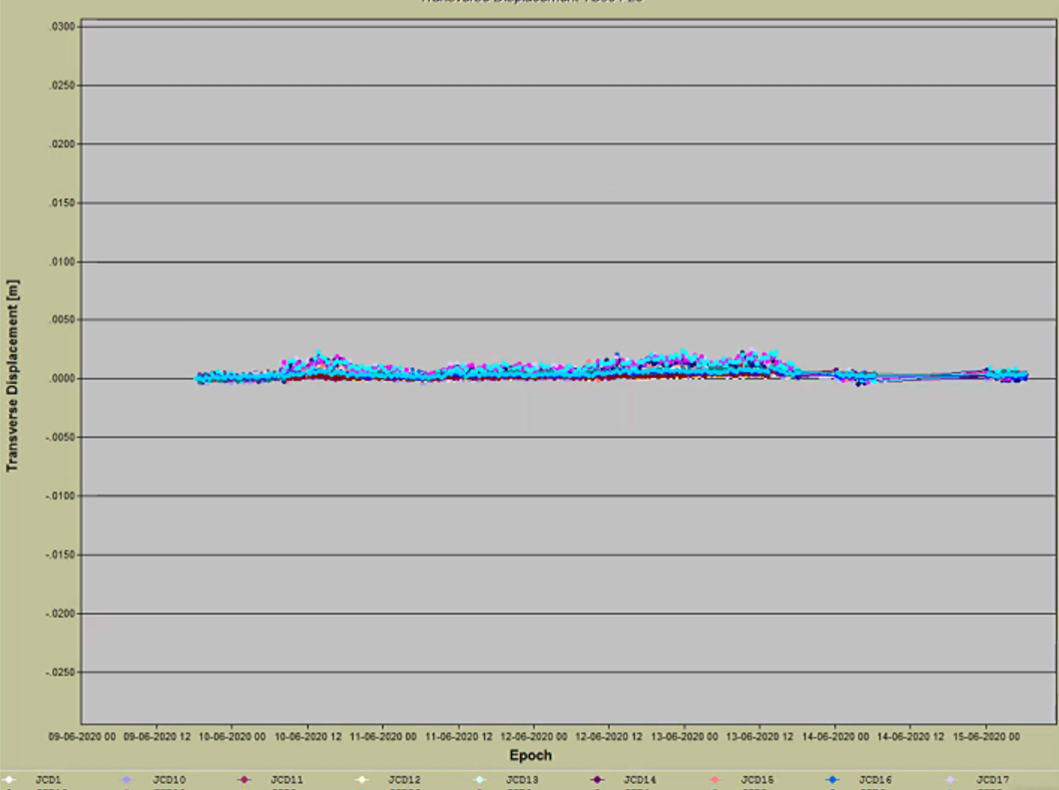Click the 15-06-2020 00 x-axis label
1059x790 pixels.
click(x=985, y=737)
